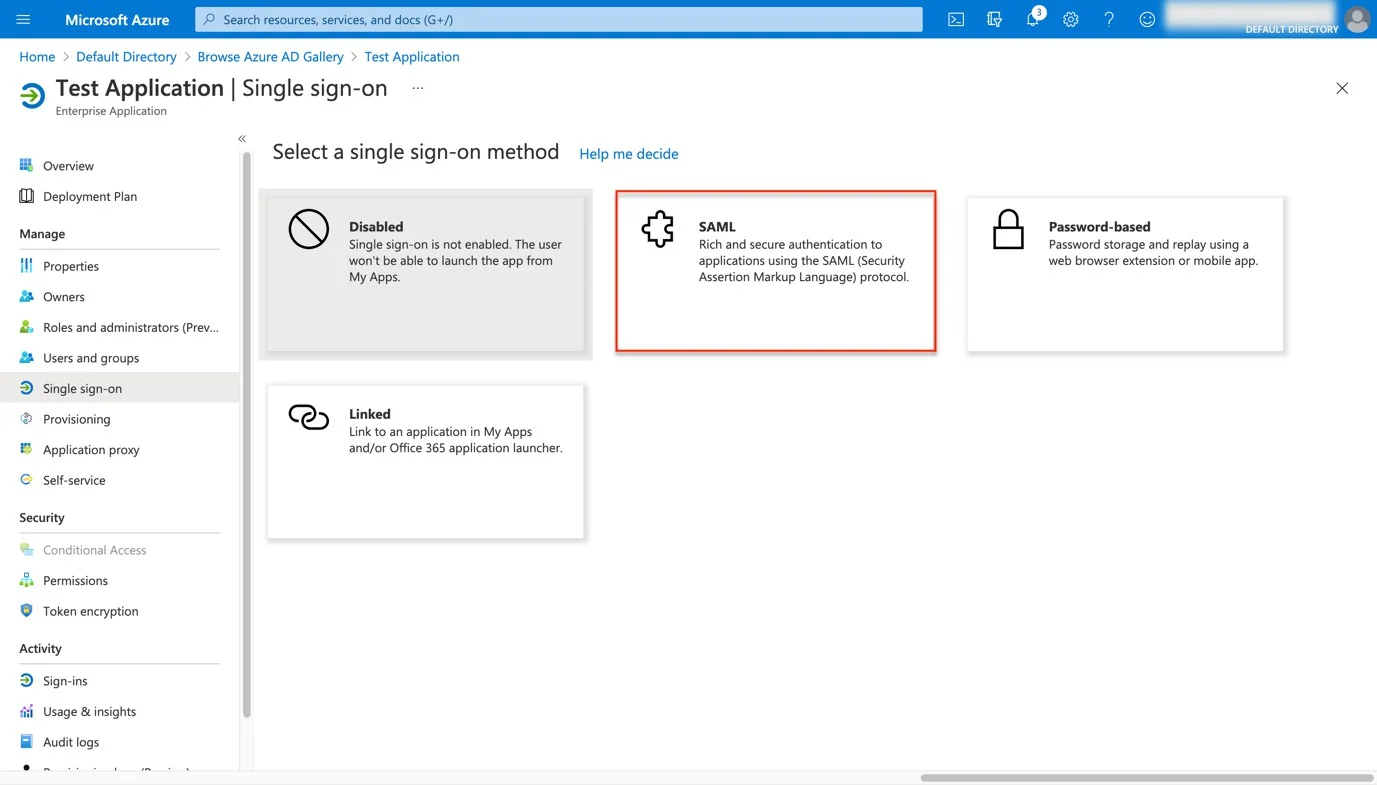Click the SAML puzzle piece icon
Viewport: 1377px width, 785px height.
[658, 229]
